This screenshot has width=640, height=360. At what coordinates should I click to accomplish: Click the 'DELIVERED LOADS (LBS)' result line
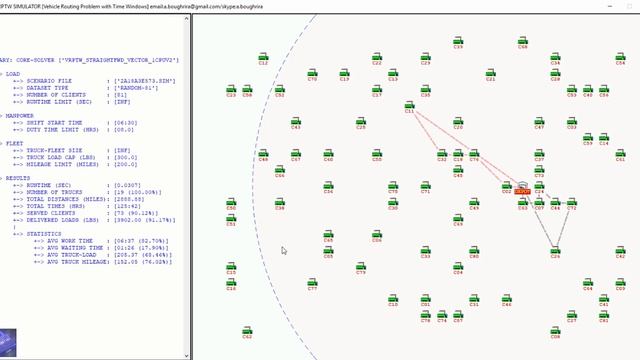point(94,220)
